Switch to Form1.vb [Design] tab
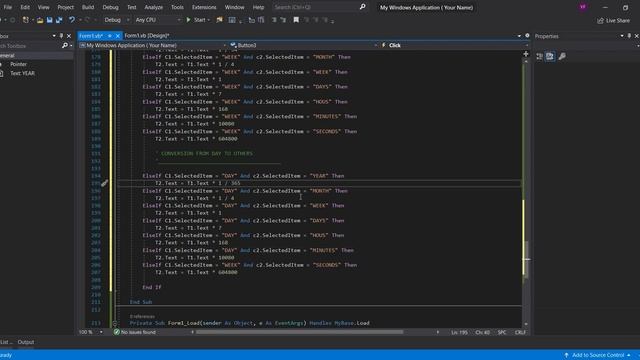Viewport: 640px width, 360px height. pyautogui.click(x=147, y=36)
